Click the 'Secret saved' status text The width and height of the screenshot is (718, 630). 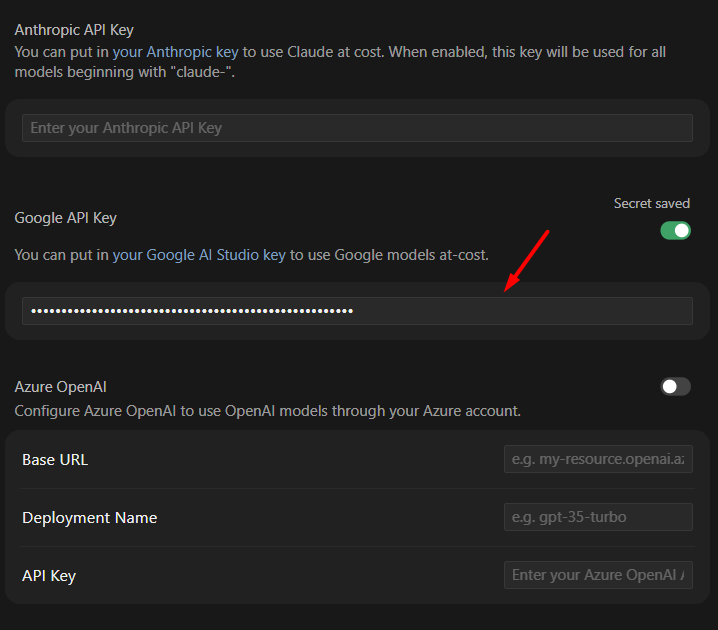[652, 203]
